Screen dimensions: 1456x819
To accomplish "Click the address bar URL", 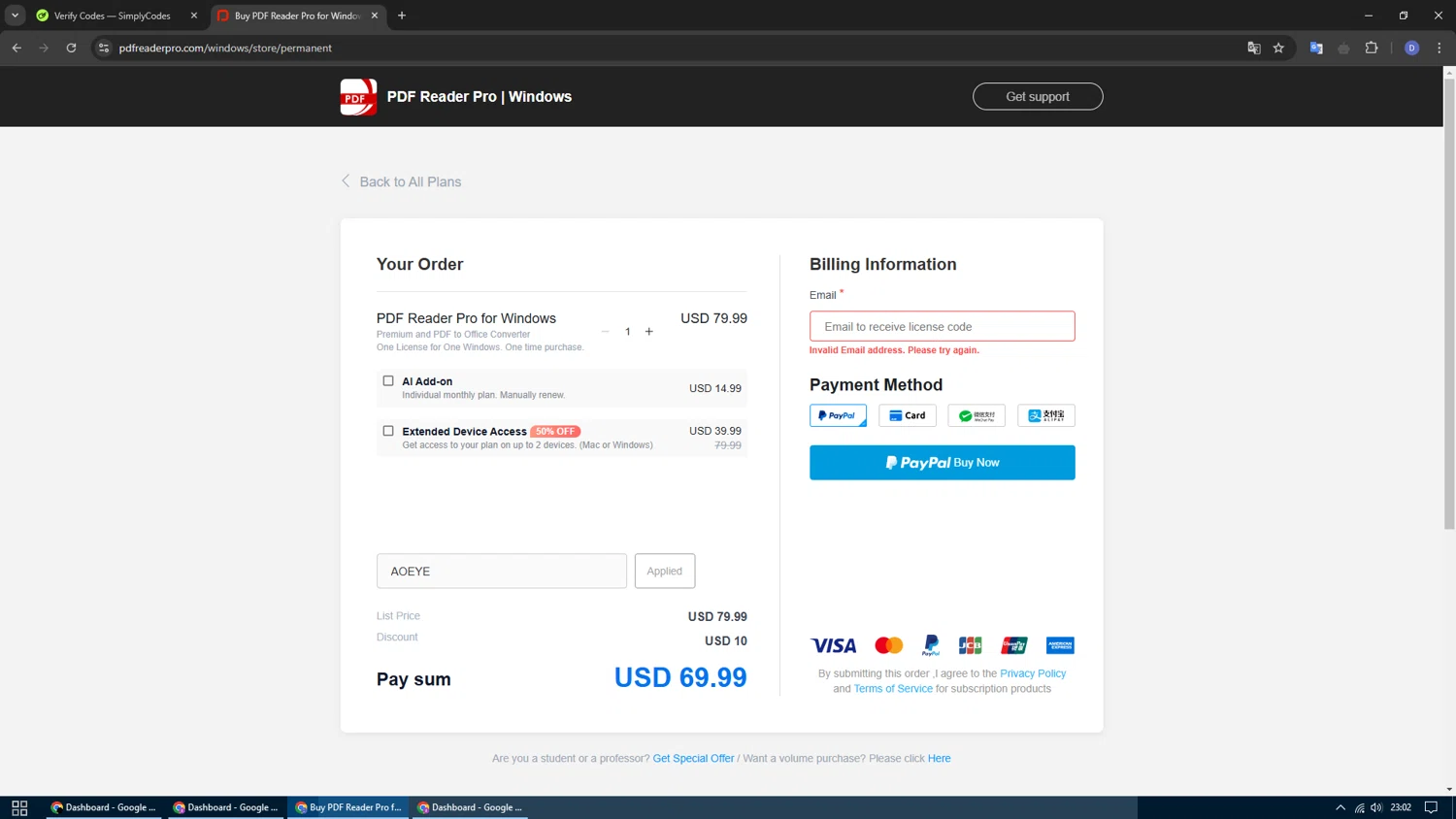I will click(x=225, y=48).
